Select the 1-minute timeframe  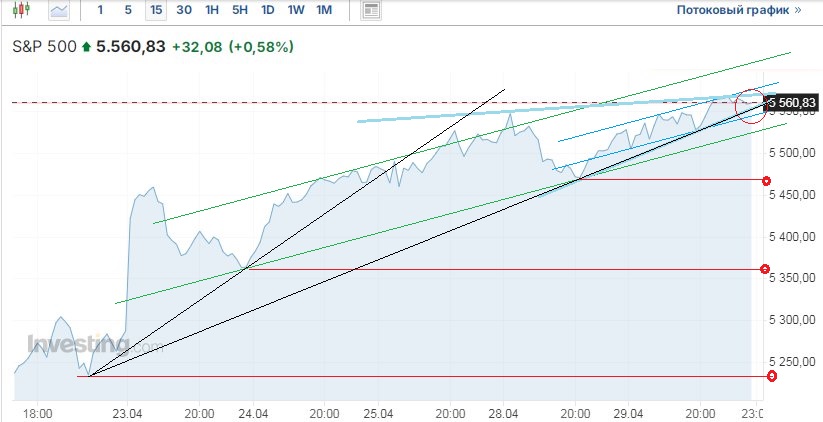click(x=100, y=11)
